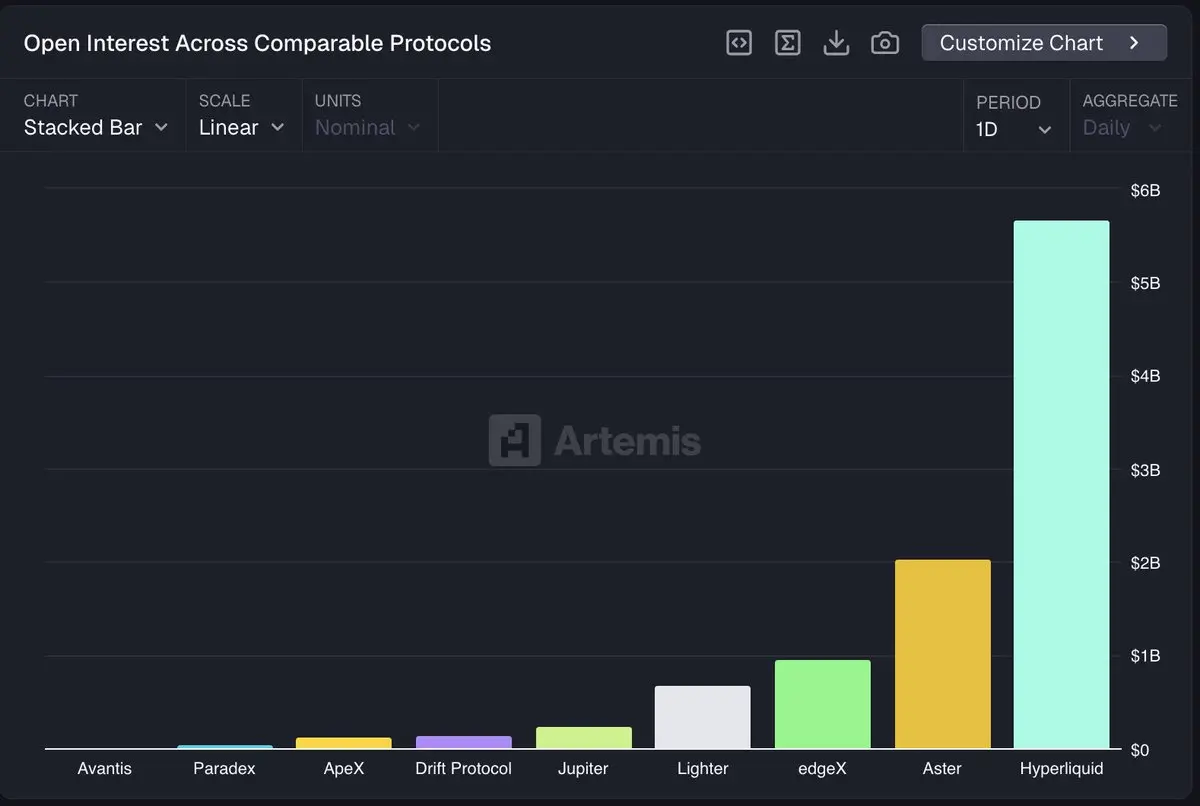This screenshot has width=1200, height=806.
Task: Expand the Daily aggregate dropdown
Action: (1121, 127)
